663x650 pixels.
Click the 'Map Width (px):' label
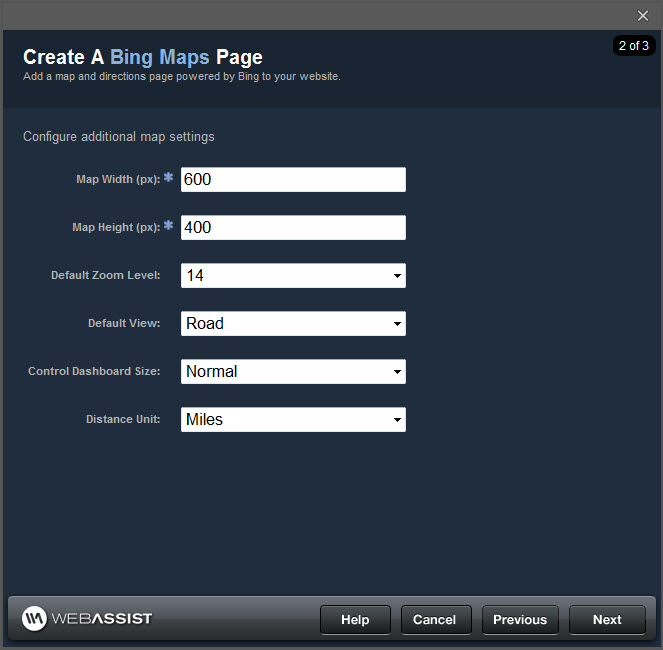click(118, 179)
